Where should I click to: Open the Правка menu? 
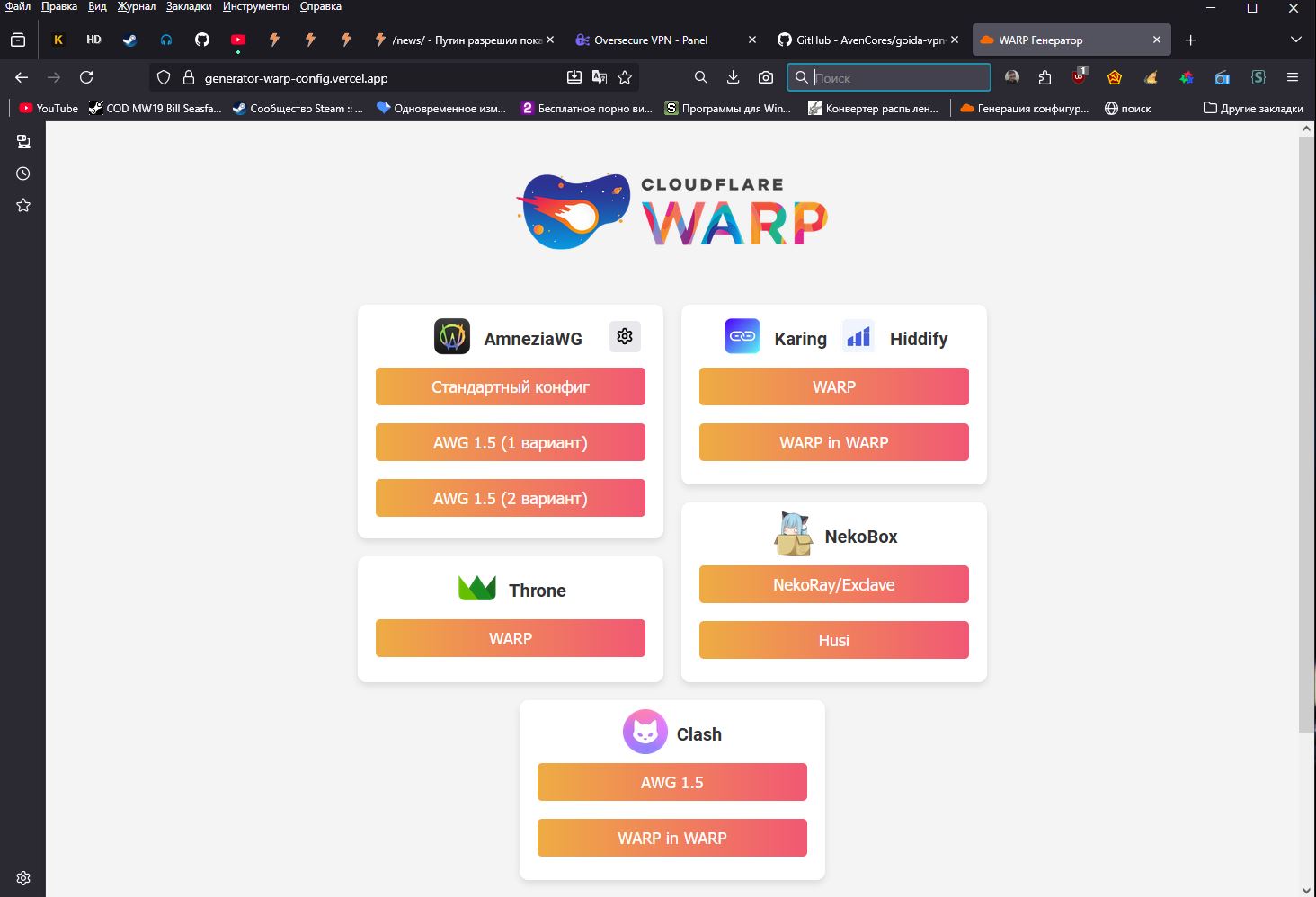pos(59,6)
